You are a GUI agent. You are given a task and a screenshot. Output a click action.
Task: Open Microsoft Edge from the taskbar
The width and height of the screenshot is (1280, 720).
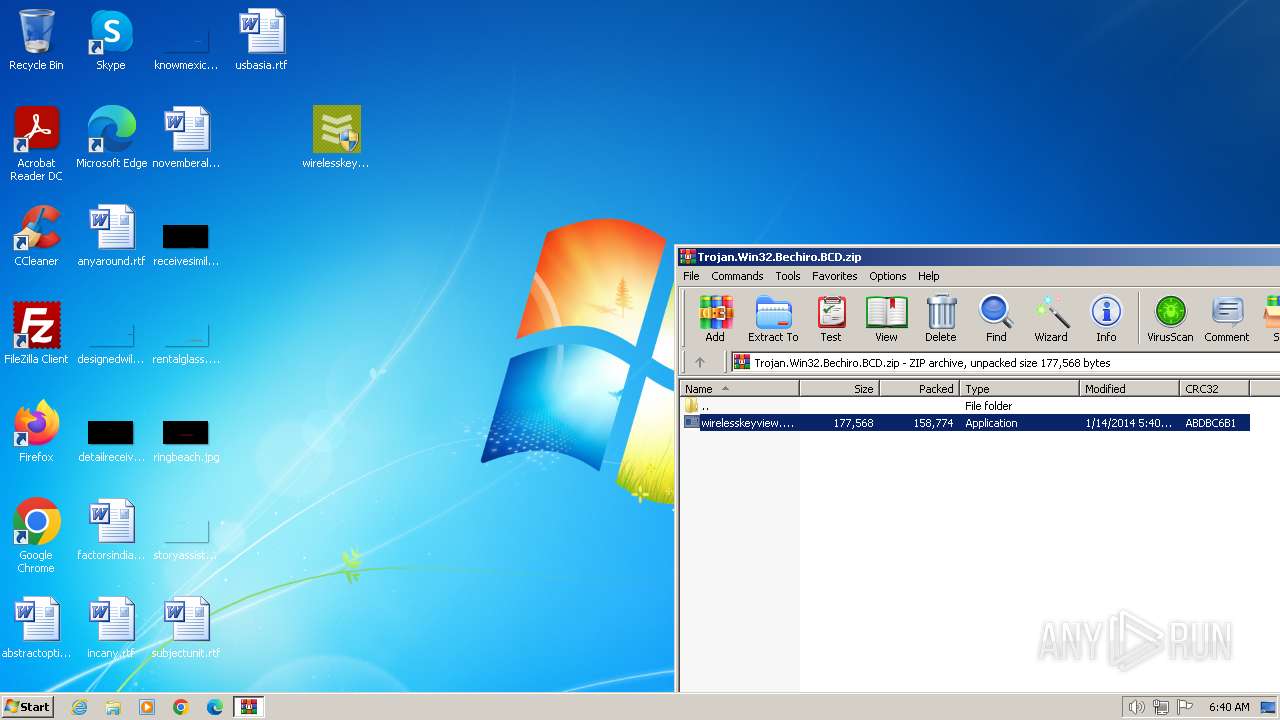tap(215, 707)
